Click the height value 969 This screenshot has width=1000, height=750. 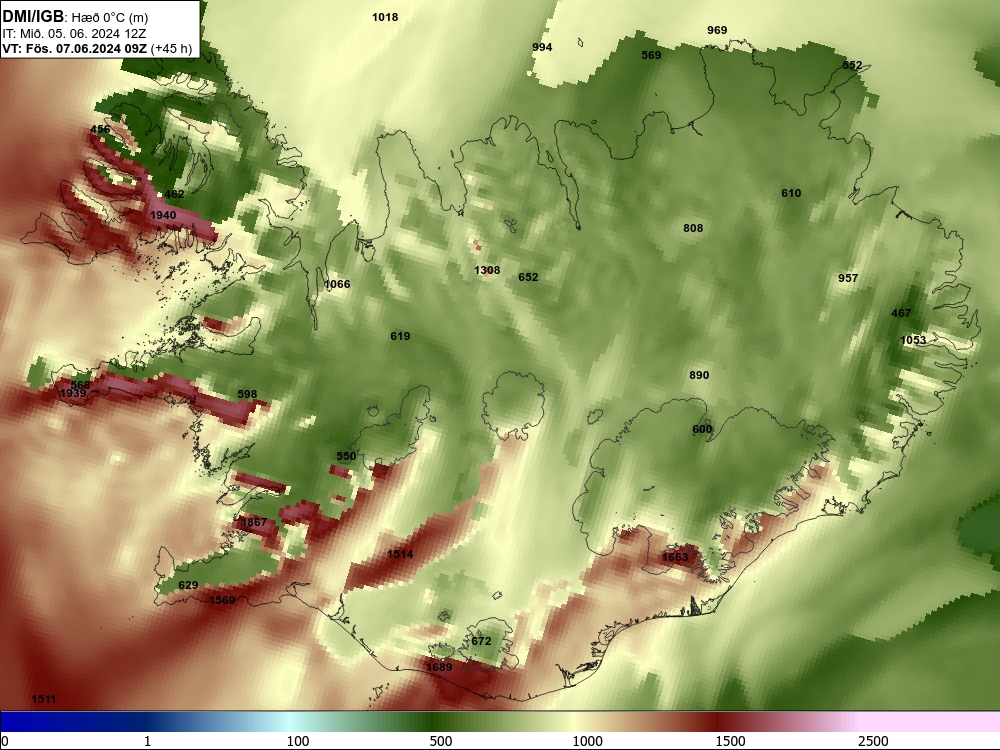click(x=717, y=30)
